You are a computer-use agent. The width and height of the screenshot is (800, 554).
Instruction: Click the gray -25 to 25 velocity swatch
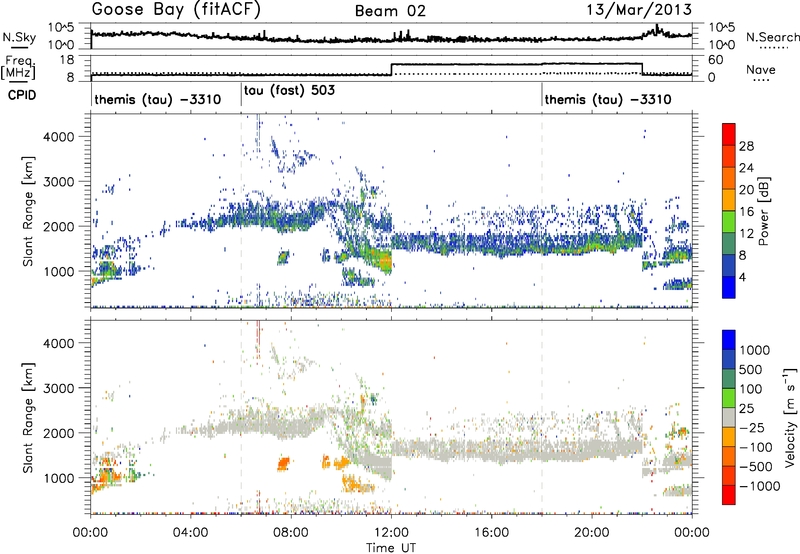pos(729,418)
